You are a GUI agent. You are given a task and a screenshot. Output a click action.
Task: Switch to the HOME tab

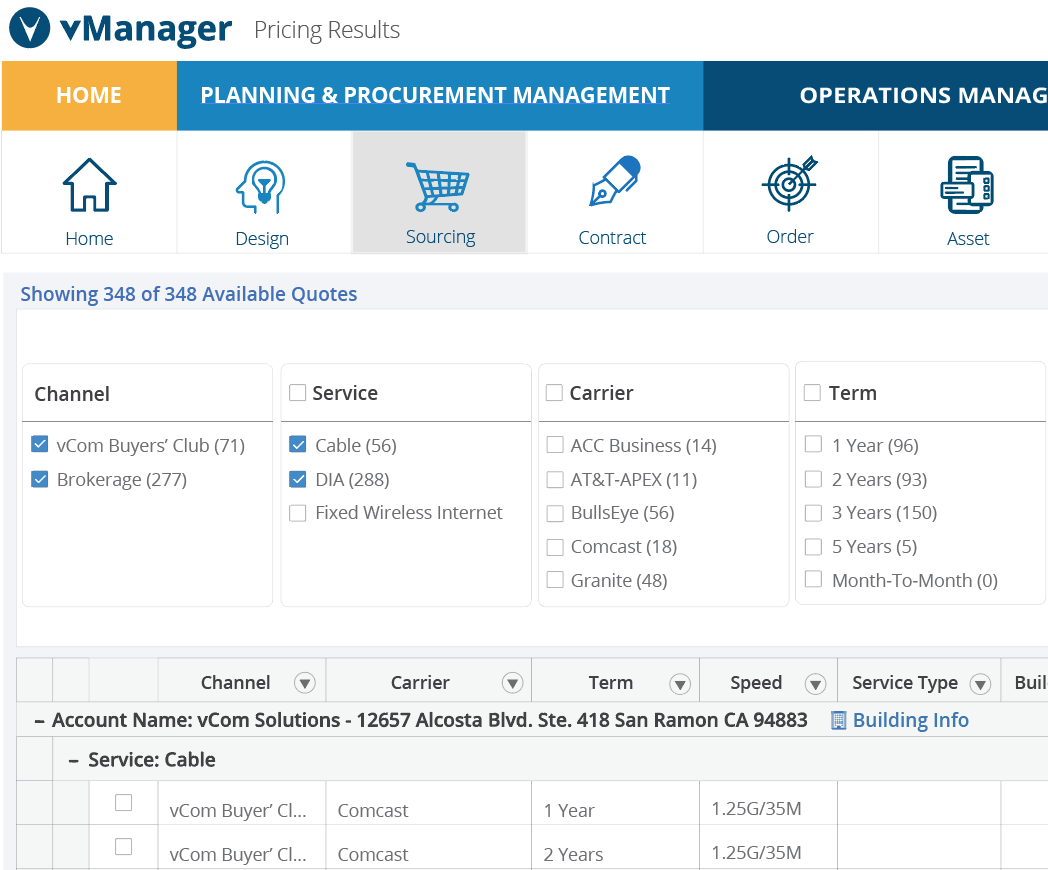point(88,95)
